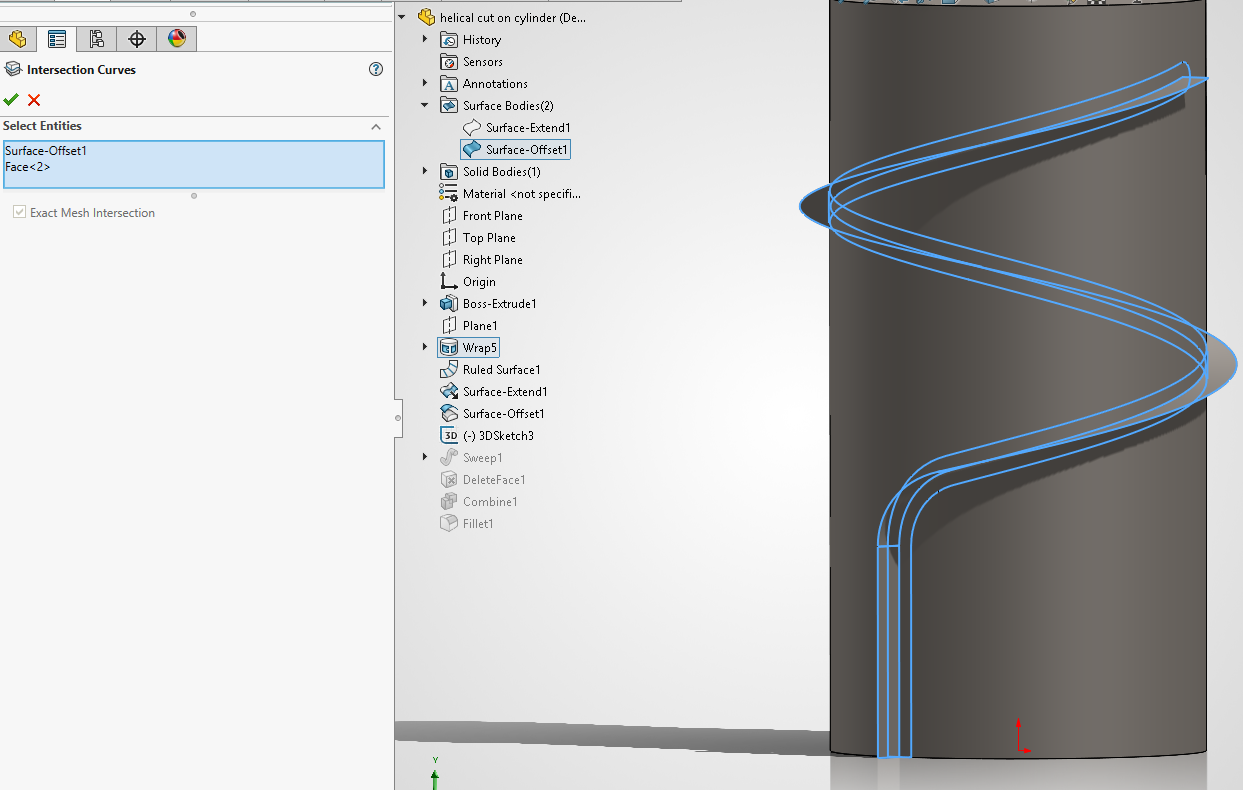
Task: Select the (-) 3DSketch3 label
Action: (499, 436)
